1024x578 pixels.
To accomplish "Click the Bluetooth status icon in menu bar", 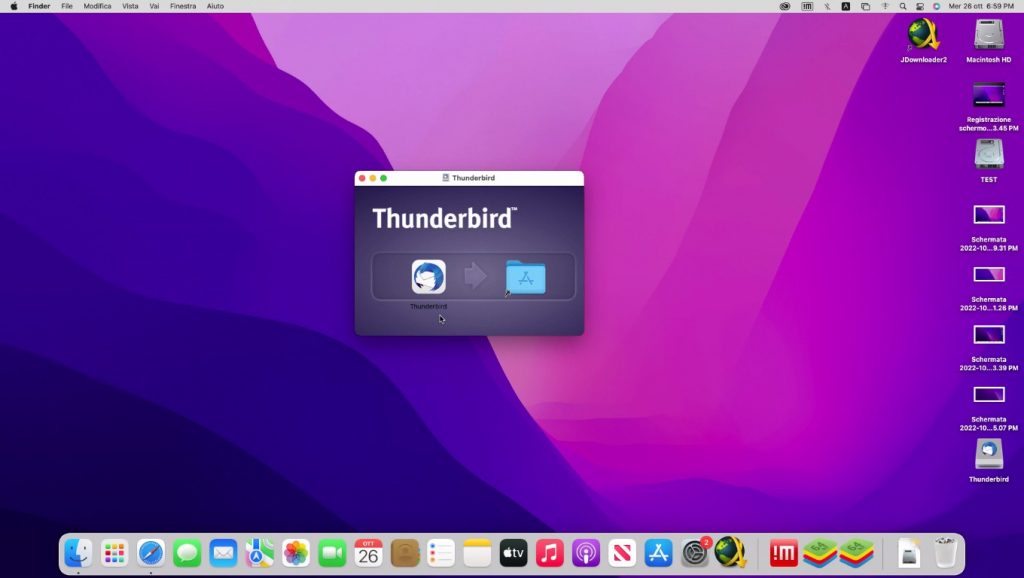I will [826, 6].
